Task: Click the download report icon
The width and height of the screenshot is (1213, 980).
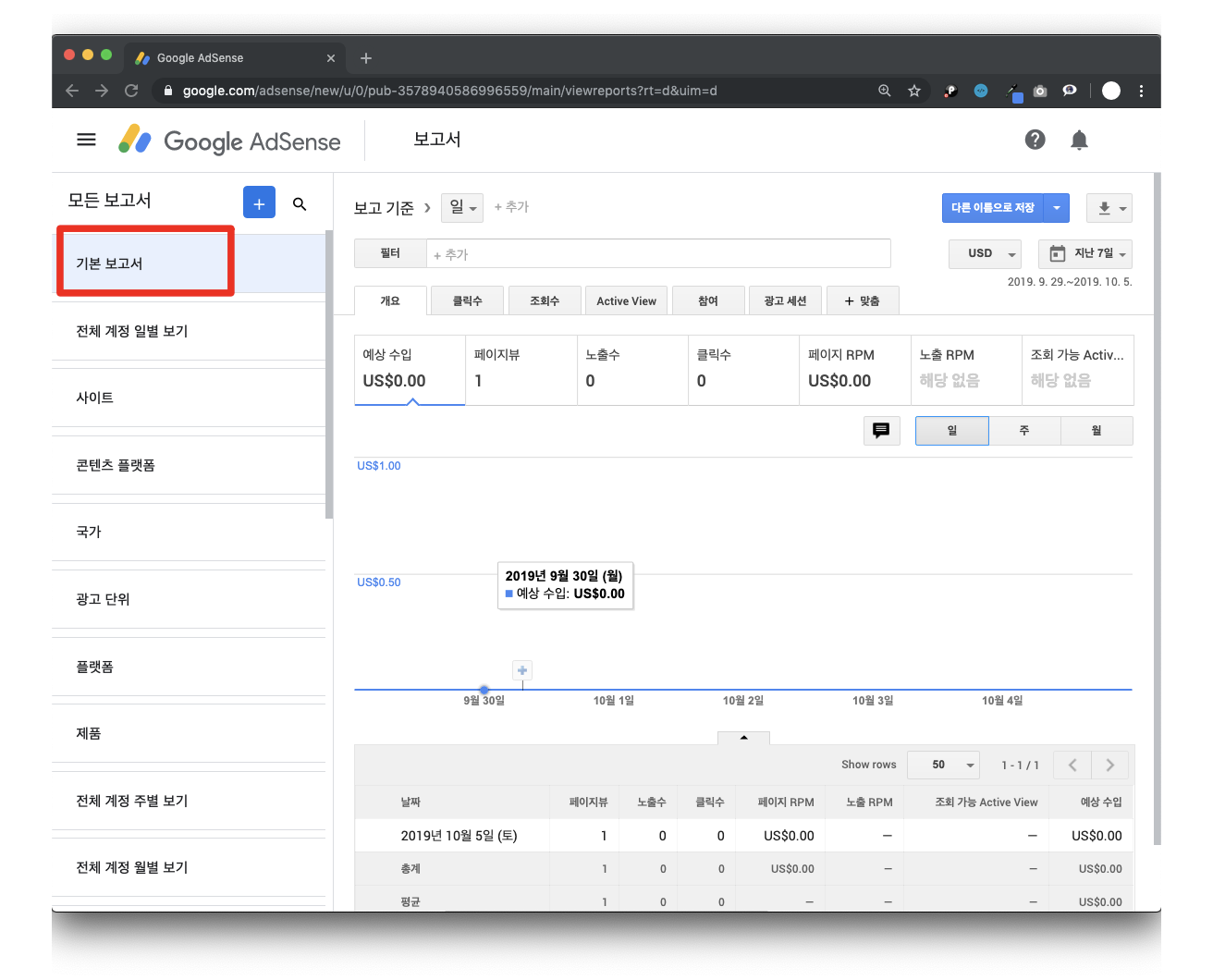Action: 1109,208
